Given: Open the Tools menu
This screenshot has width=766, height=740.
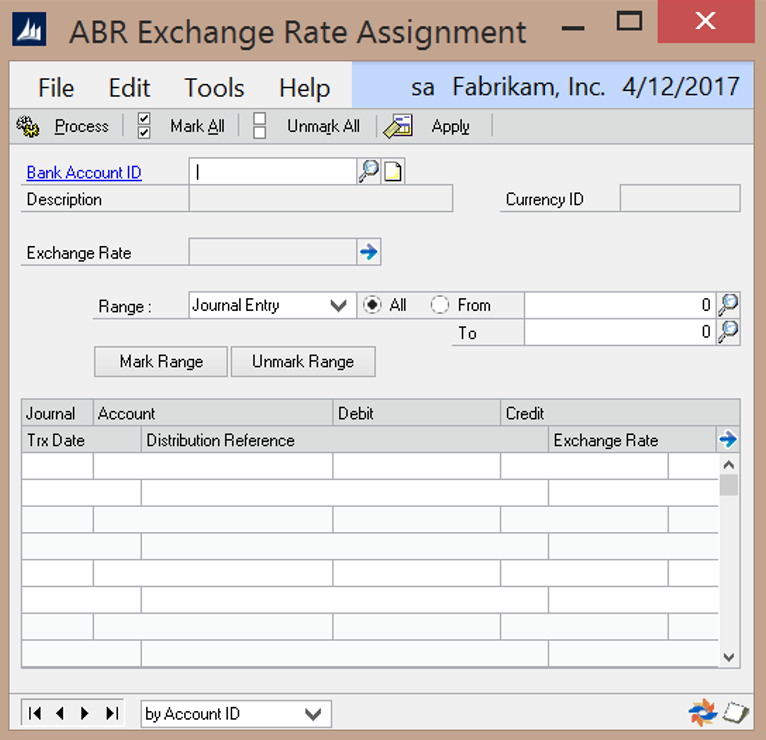Looking at the screenshot, I should (x=214, y=87).
